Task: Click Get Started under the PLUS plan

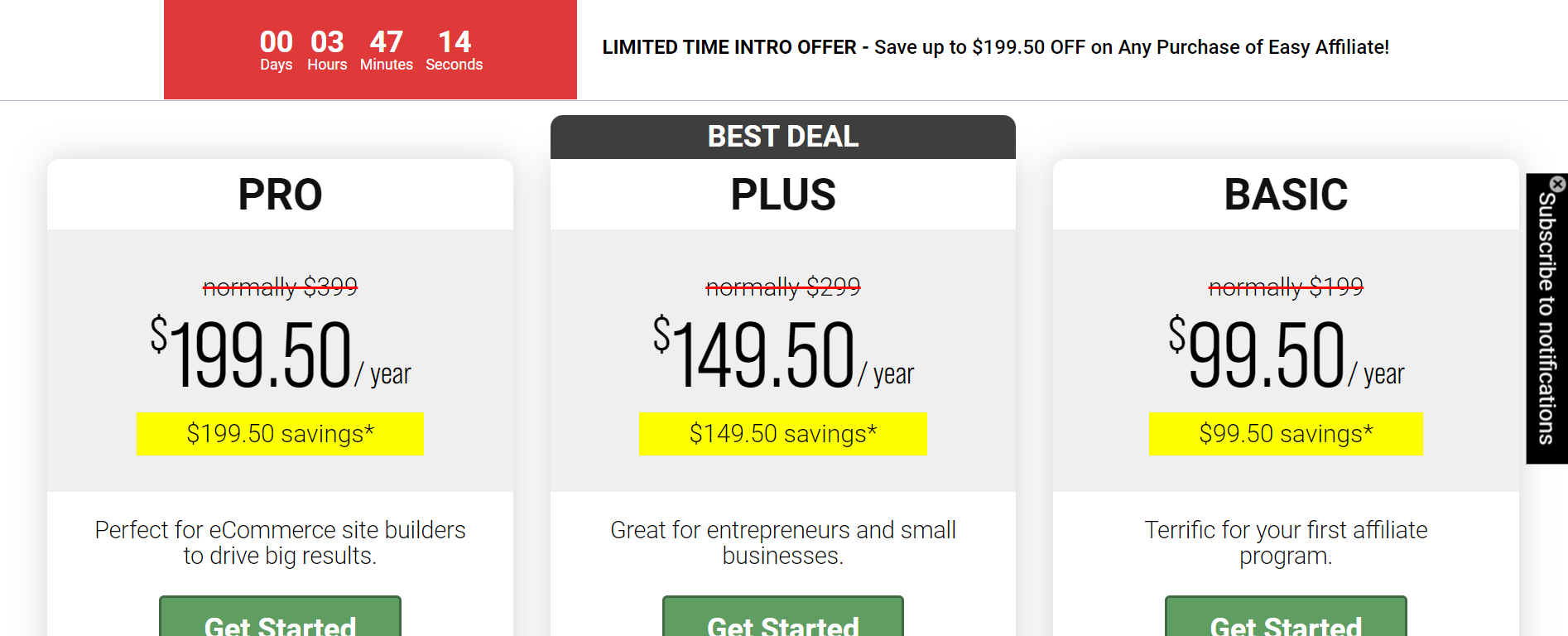Action: (782, 620)
